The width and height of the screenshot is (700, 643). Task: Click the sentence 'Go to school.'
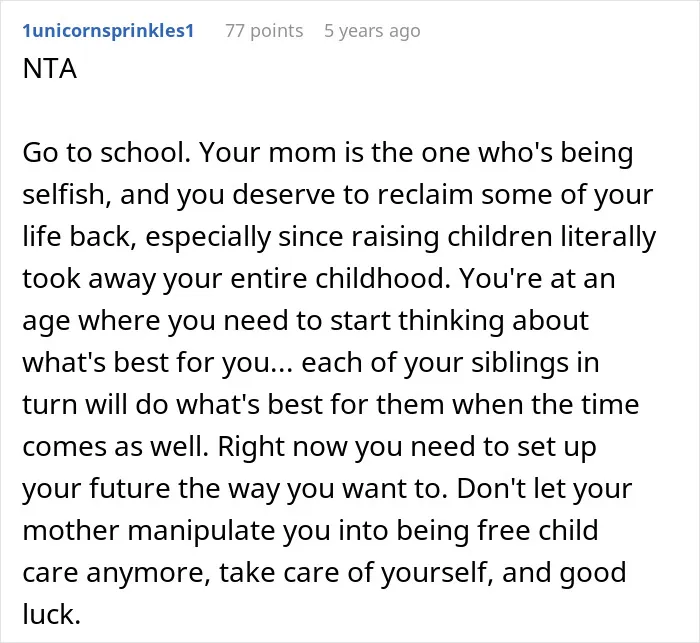107,152
